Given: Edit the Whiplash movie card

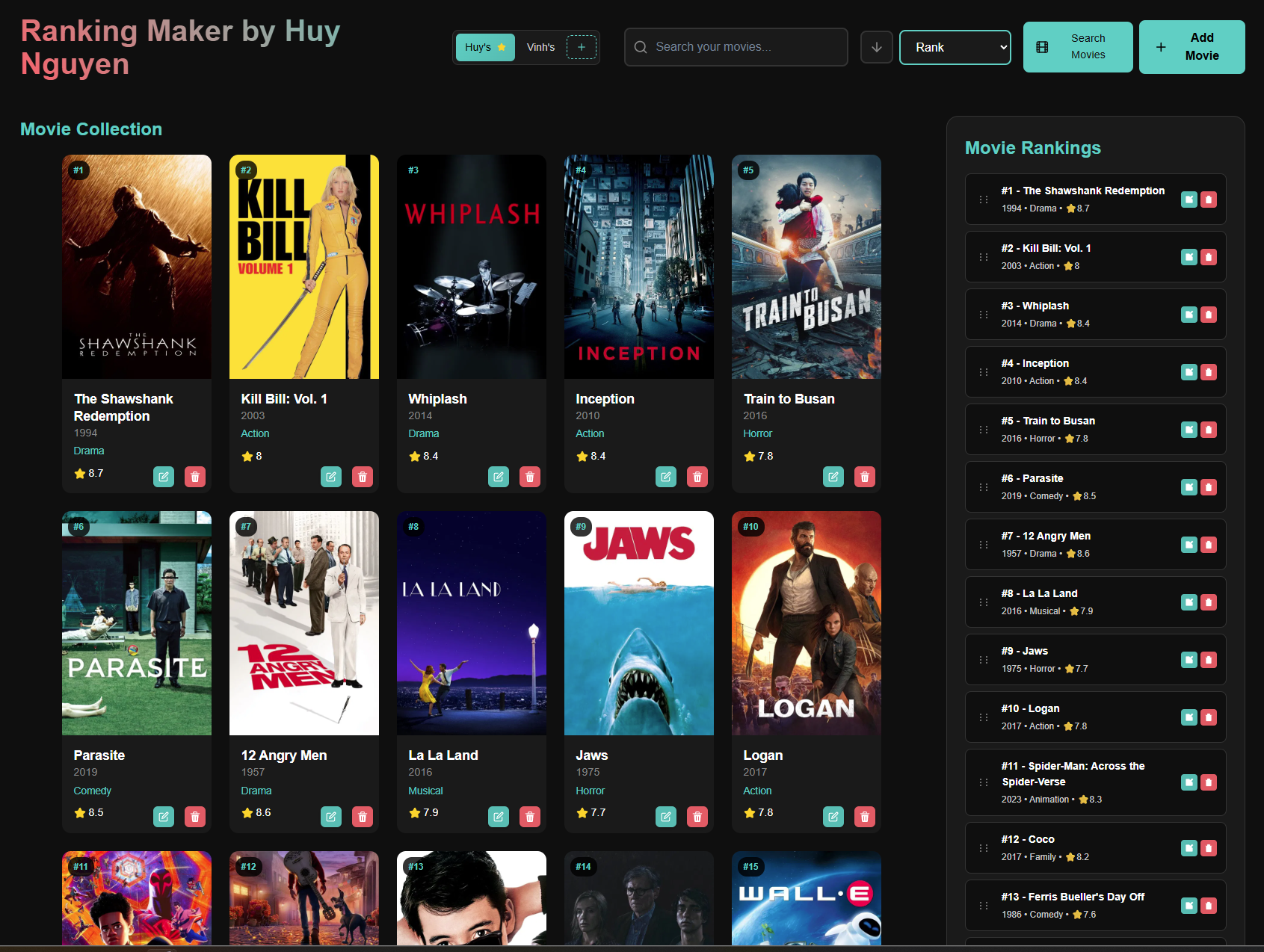Looking at the screenshot, I should [499, 477].
